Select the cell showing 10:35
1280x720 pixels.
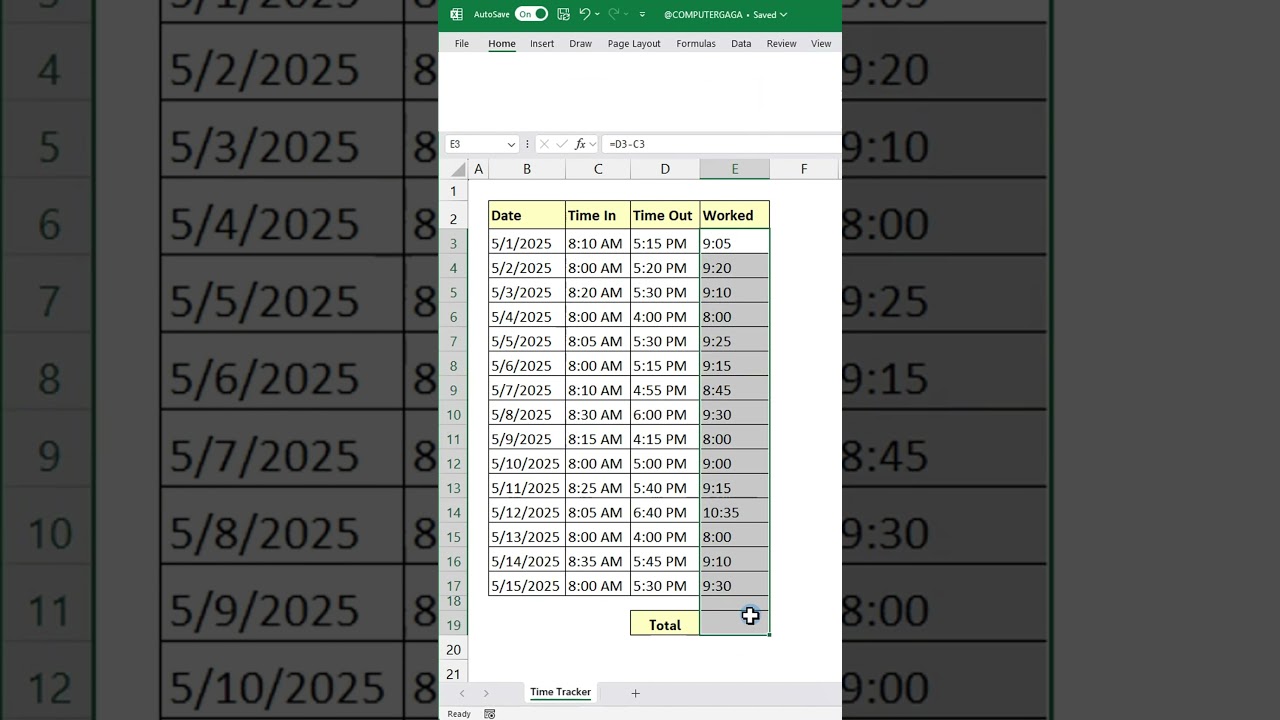pyautogui.click(x=735, y=513)
